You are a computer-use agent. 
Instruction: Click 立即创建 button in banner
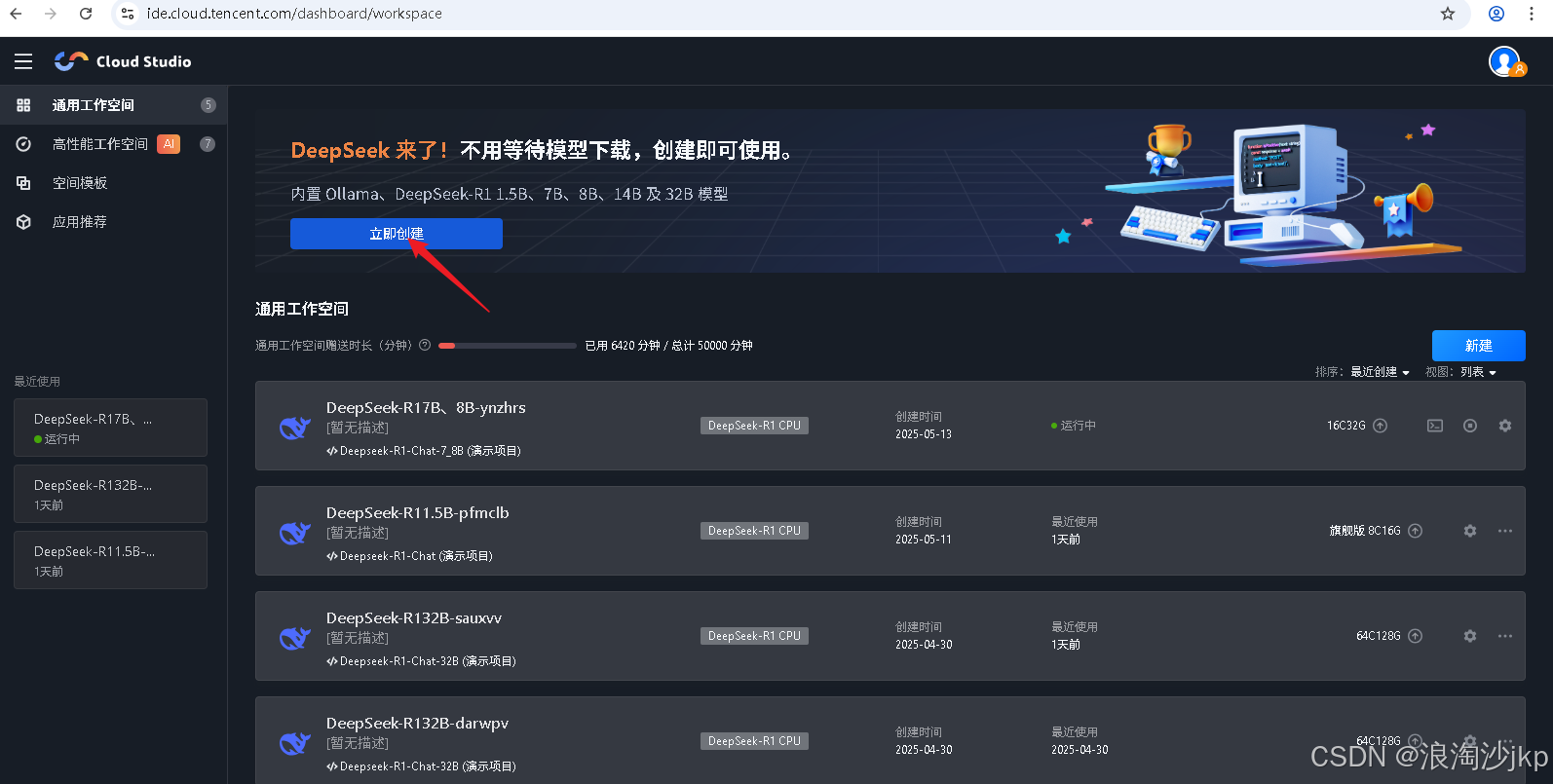click(397, 234)
